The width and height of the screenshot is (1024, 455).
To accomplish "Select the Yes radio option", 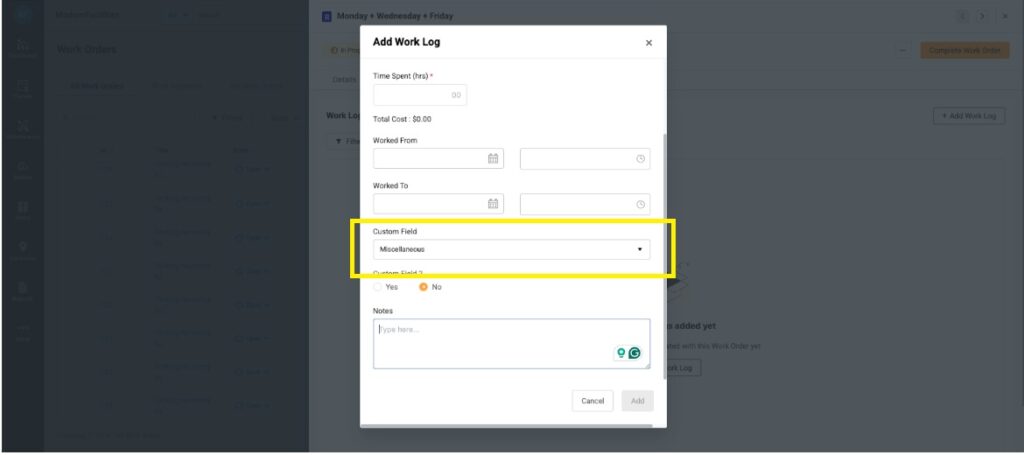I will click(x=377, y=287).
